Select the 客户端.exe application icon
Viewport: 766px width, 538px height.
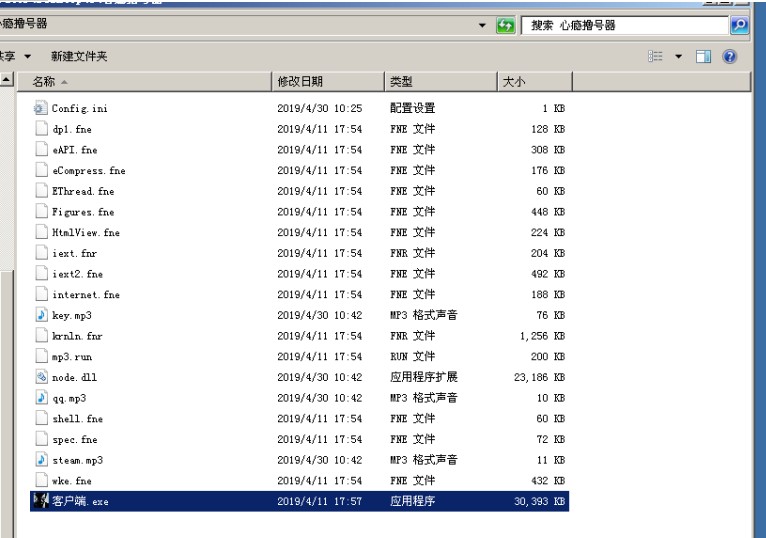tap(41, 501)
